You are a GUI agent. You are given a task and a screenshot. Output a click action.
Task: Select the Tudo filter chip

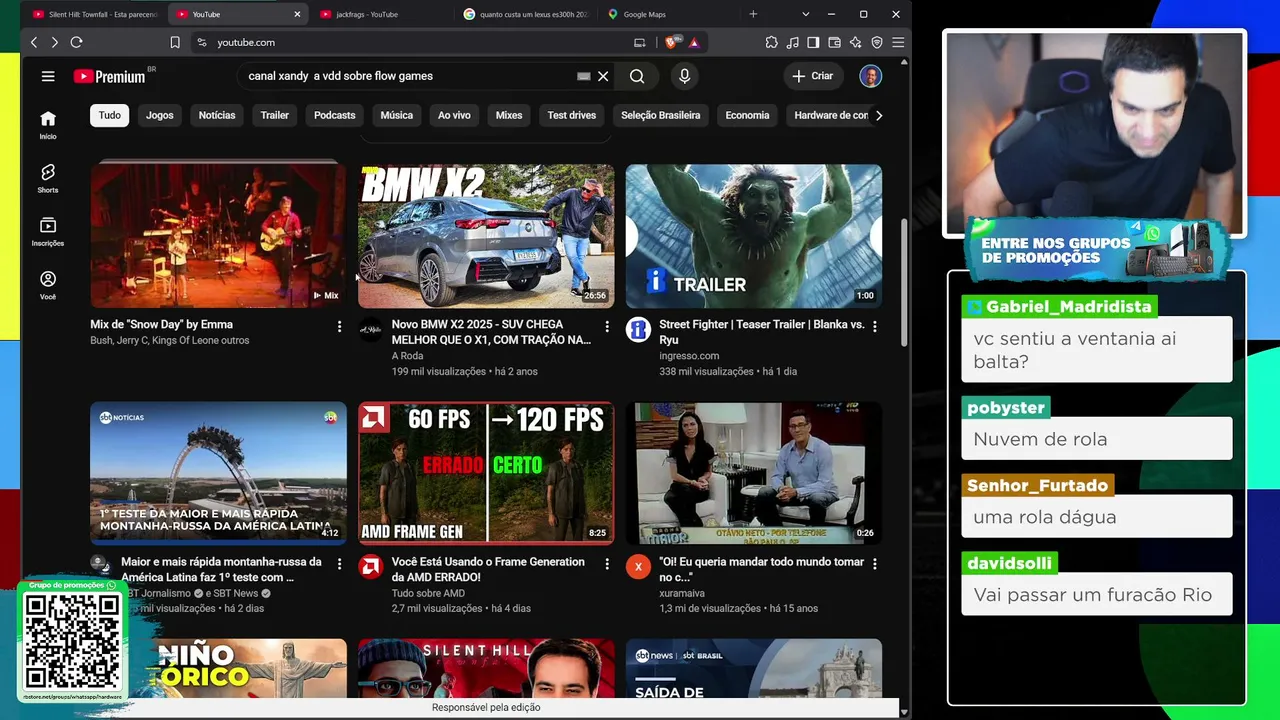point(110,115)
